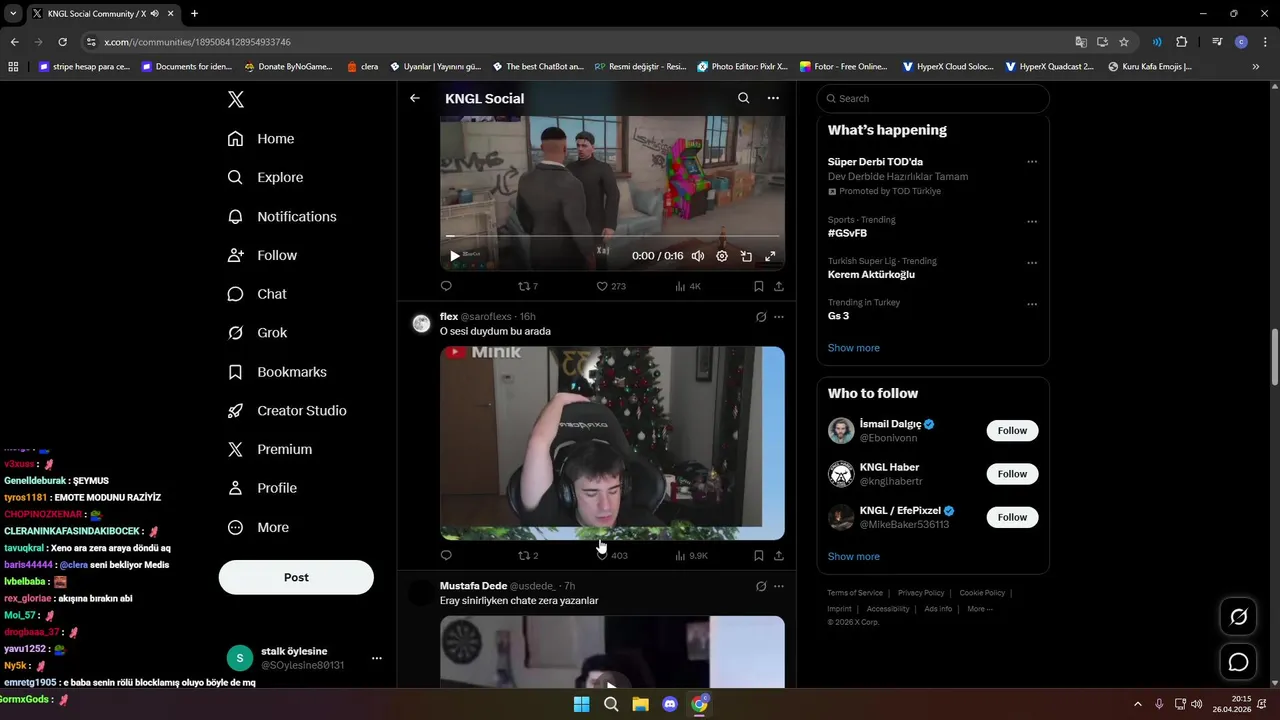Screen dimensions: 1280x720
Task: Follow KNGL / EfePixzel
Action: (x=1012, y=517)
